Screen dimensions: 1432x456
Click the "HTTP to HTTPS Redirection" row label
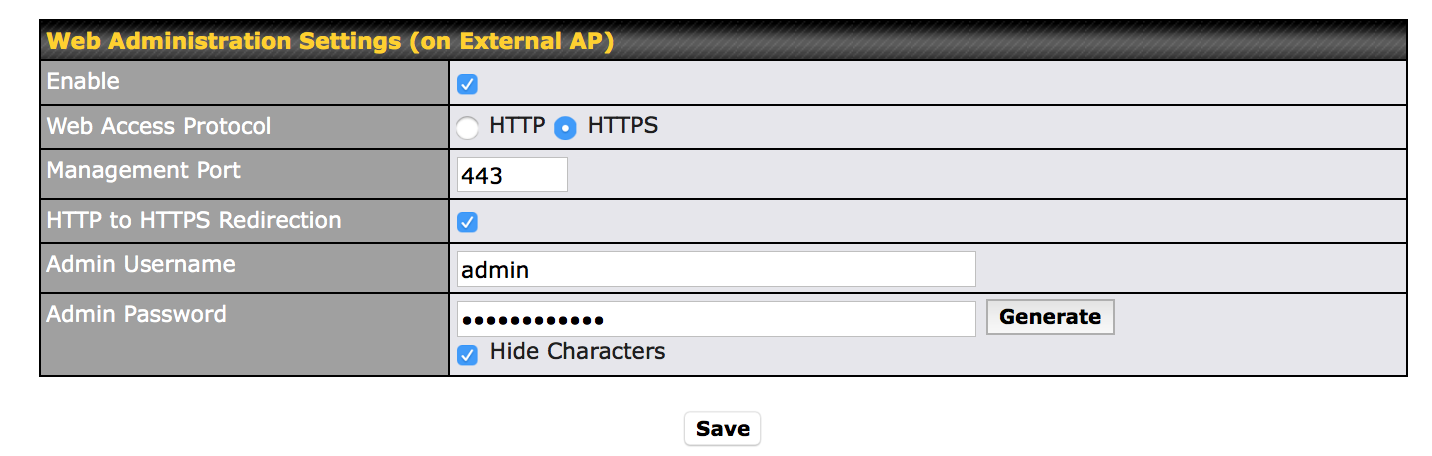(x=194, y=220)
